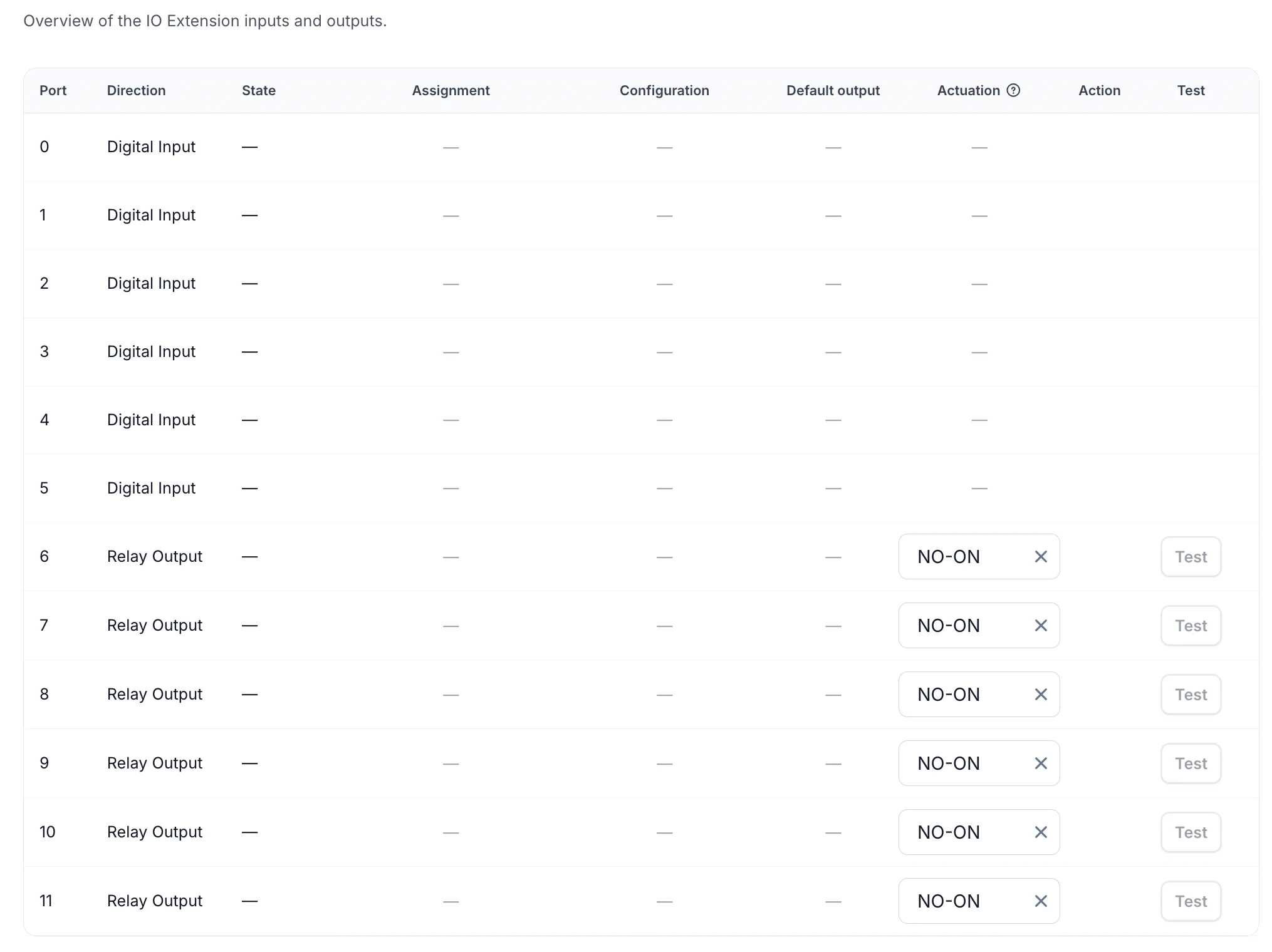Image resolution: width=1272 pixels, height=952 pixels.
Task: Select the Digital Input label for port 1
Action: [151, 215]
